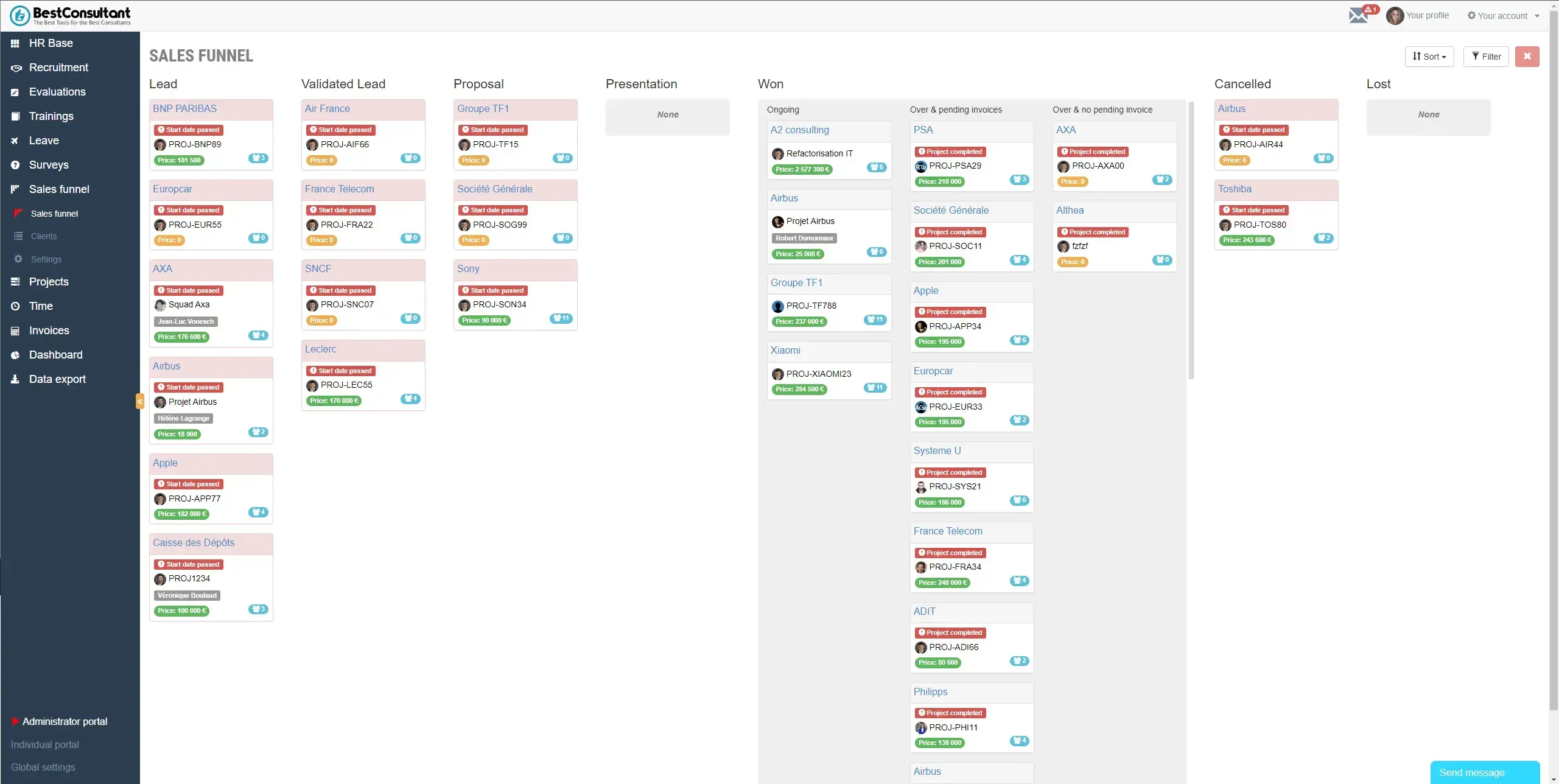Click team count badge on PROJ-XIAOMI23 card
Image resolution: width=1559 pixels, height=784 pixels.
point(875,388)
